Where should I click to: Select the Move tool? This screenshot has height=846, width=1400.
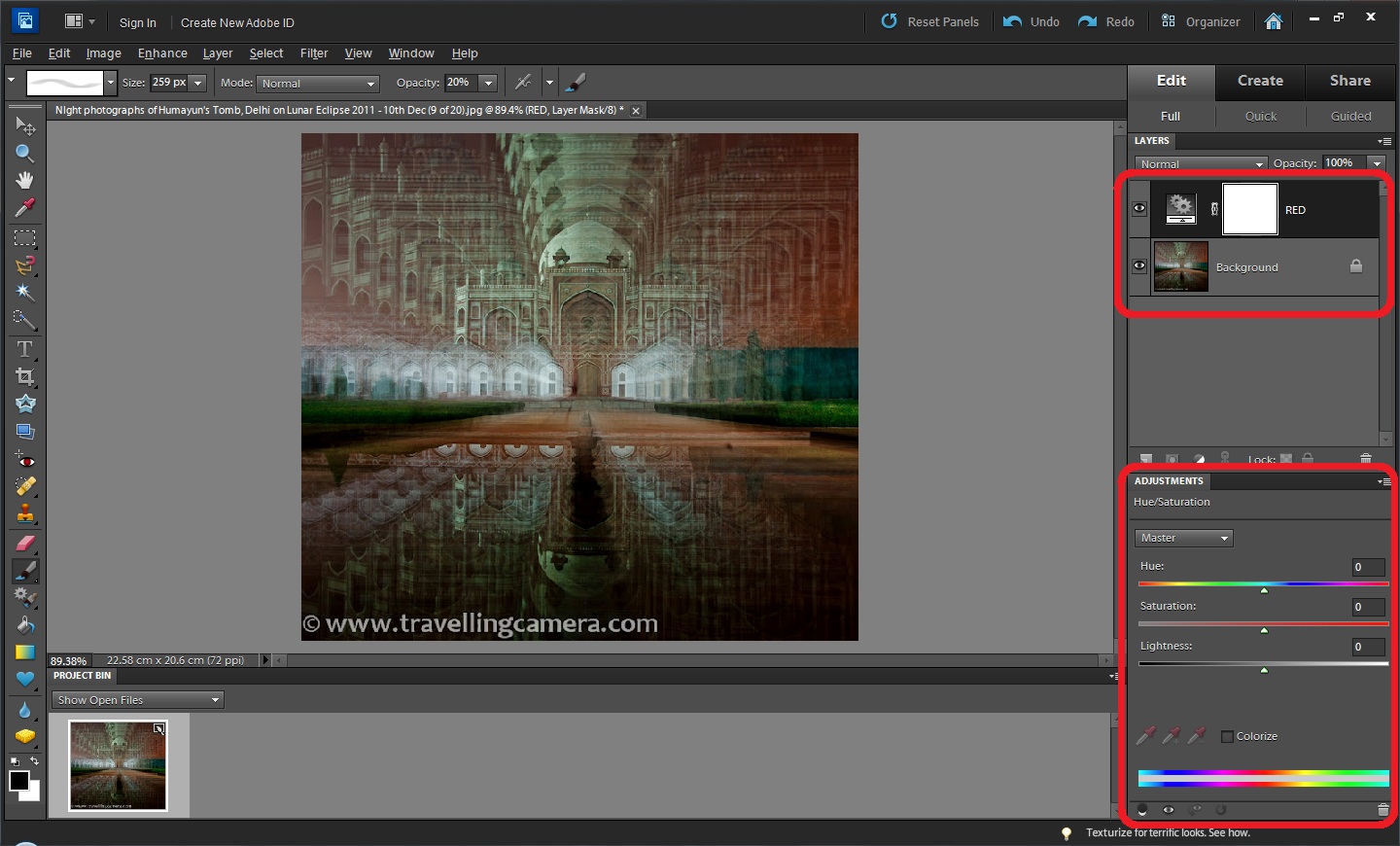(x=24, y=126)
